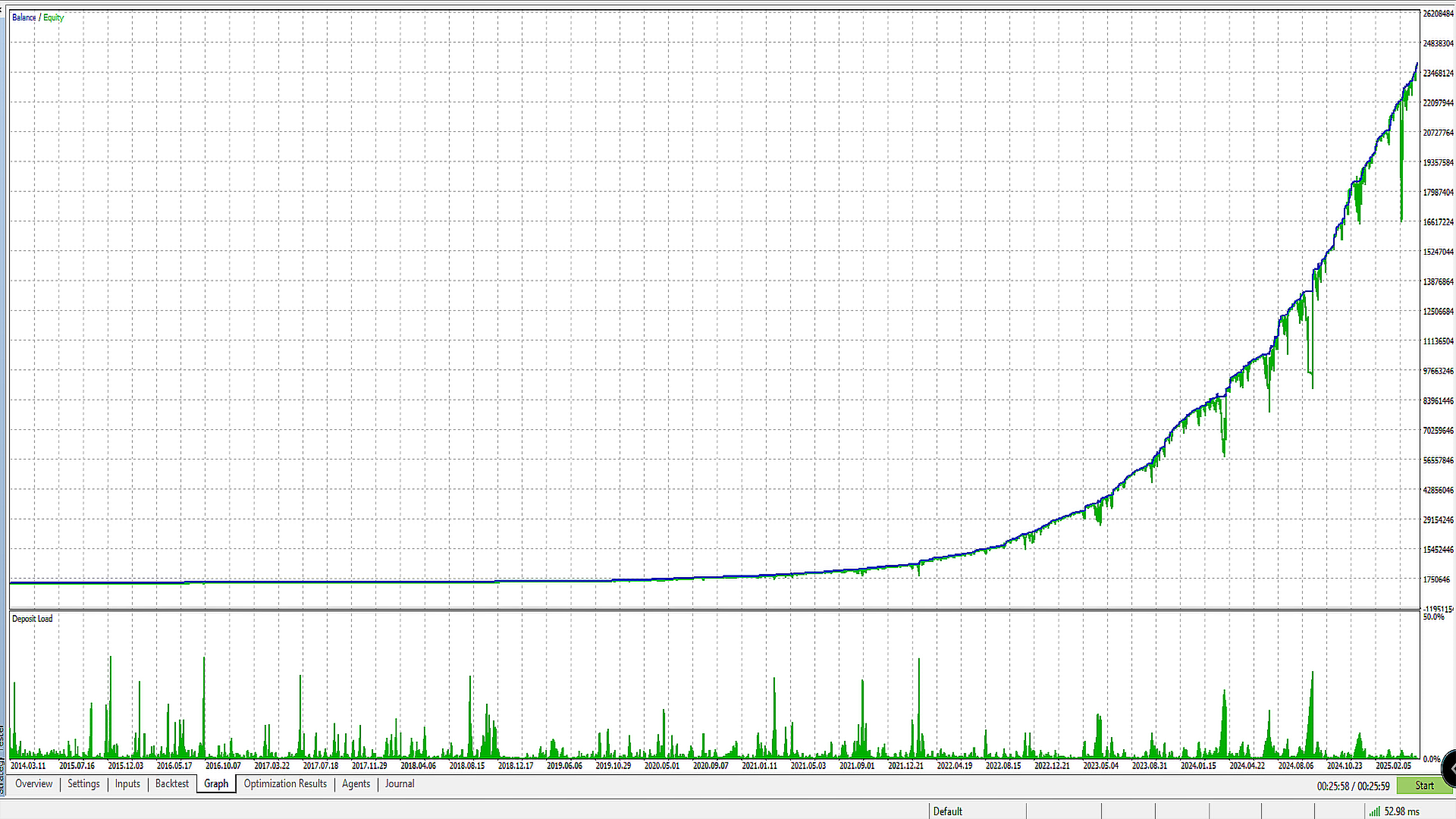Click the 52.98 ms ping indicator
Screen dimensions: 1456x819
point(1401,811)
